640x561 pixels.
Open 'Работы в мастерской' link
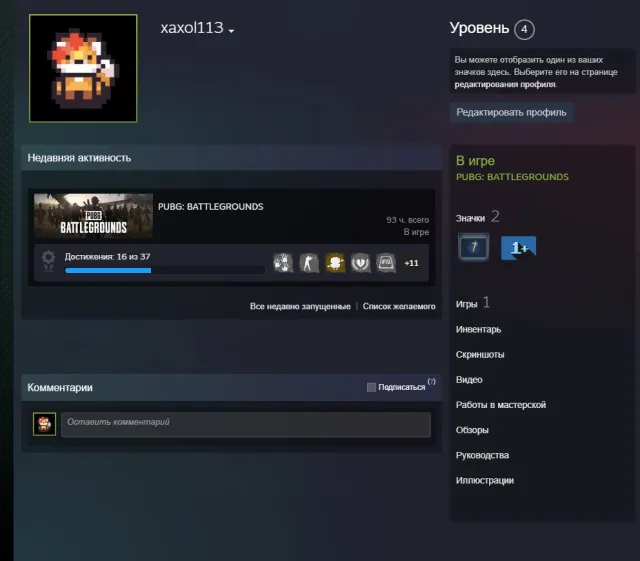point(501,405)
